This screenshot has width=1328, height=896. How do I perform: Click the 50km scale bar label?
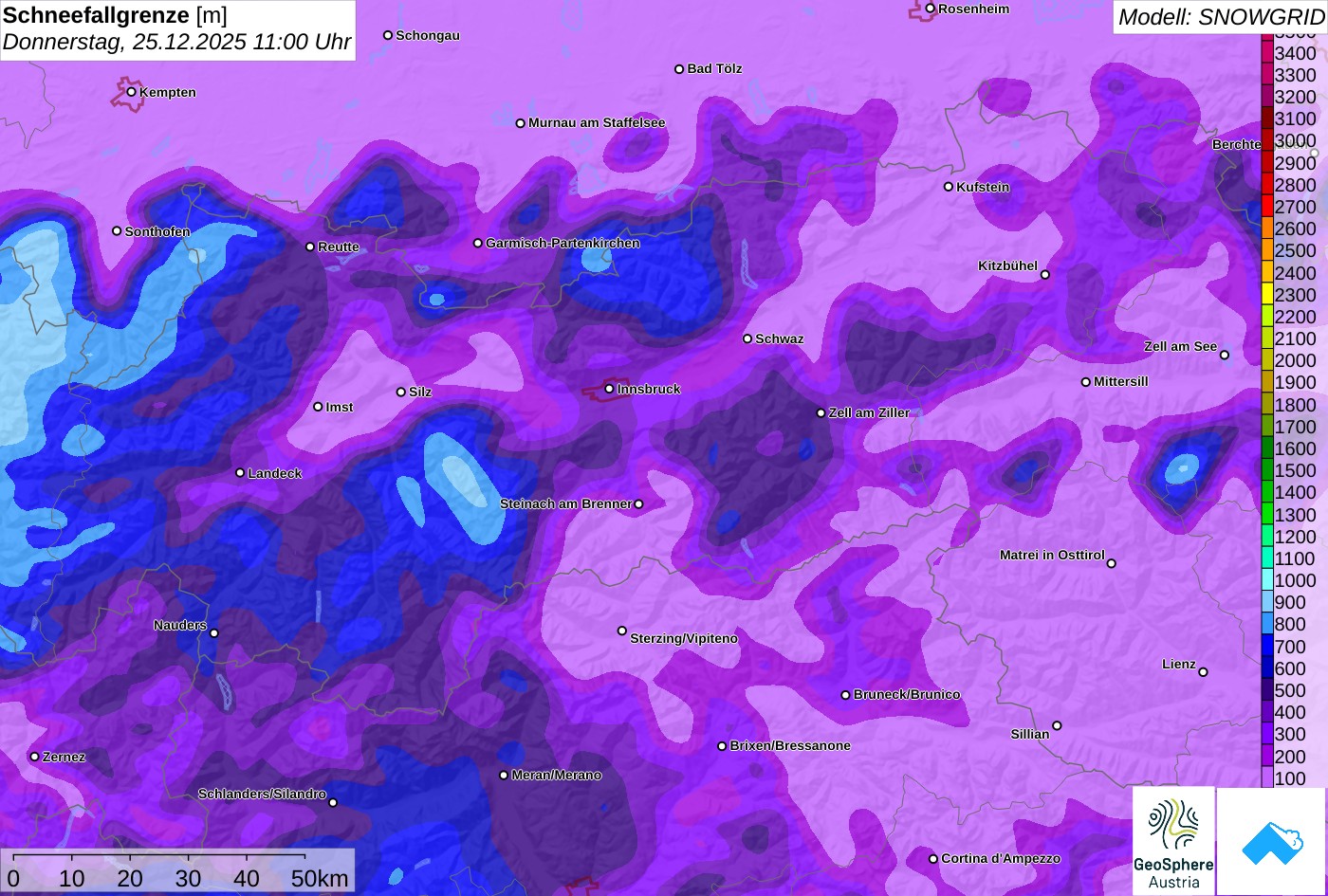click(x=320, y=879)
